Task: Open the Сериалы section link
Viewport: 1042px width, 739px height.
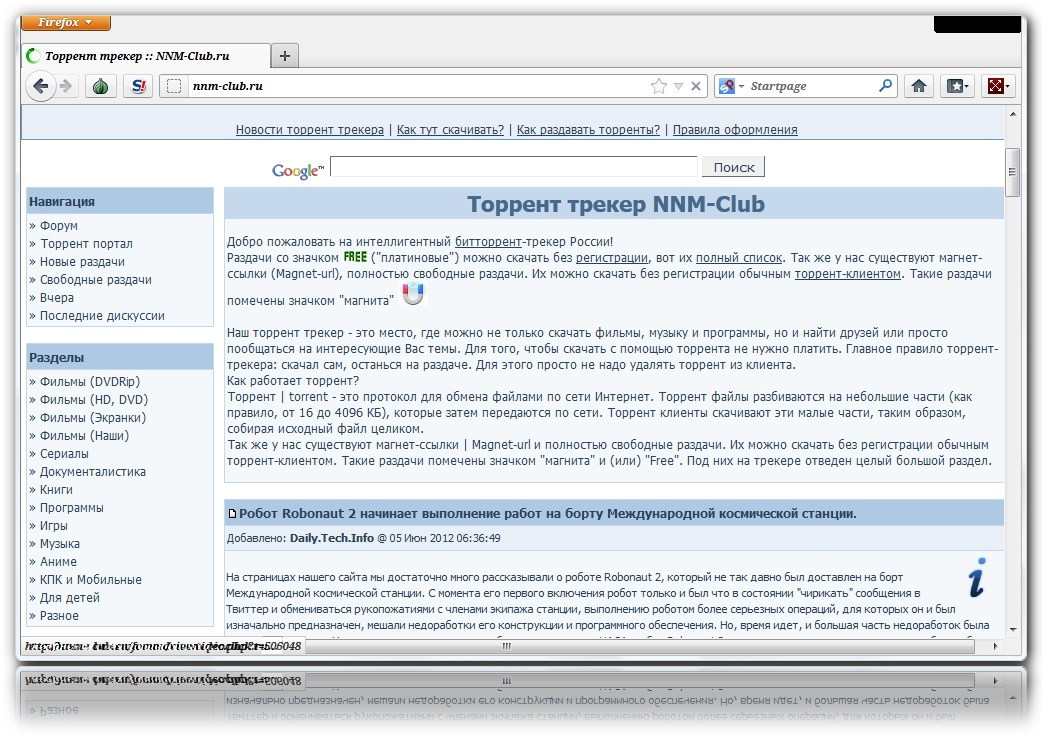Action: 64,454
